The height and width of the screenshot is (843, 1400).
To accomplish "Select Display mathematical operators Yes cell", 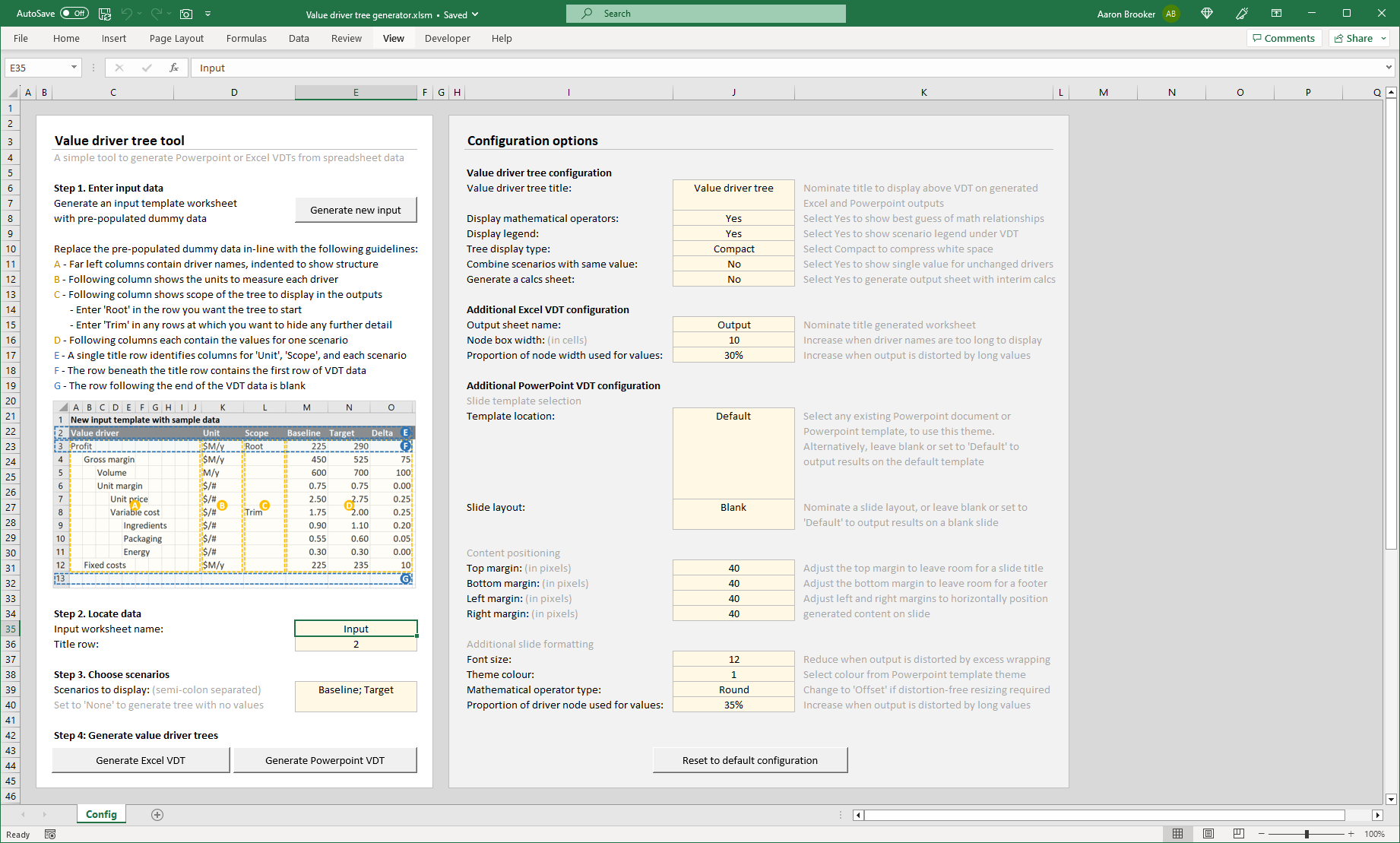I will coord(733,218).
